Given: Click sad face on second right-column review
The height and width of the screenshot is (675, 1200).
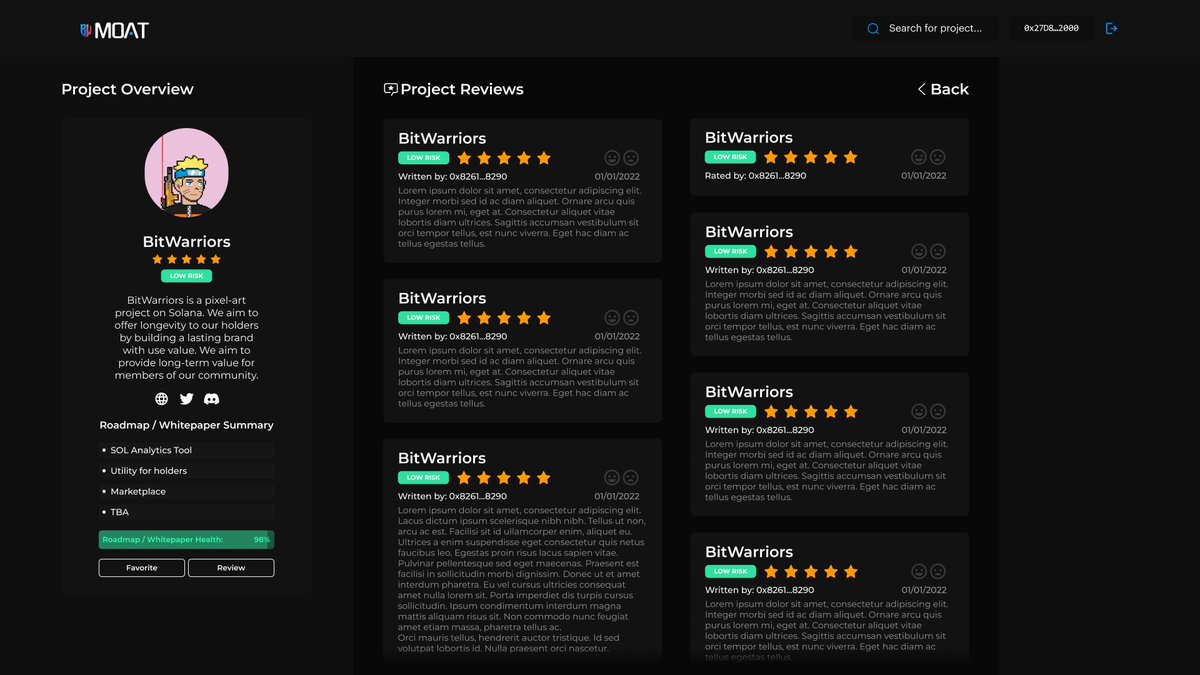Looking at the screenshot, I should [938, 252].
